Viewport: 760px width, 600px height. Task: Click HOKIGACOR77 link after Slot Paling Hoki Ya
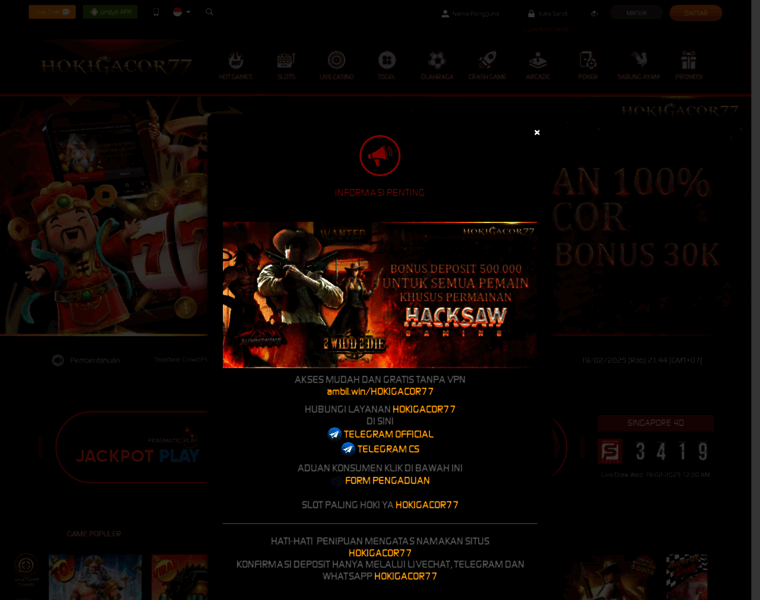[x=427, y=505]
